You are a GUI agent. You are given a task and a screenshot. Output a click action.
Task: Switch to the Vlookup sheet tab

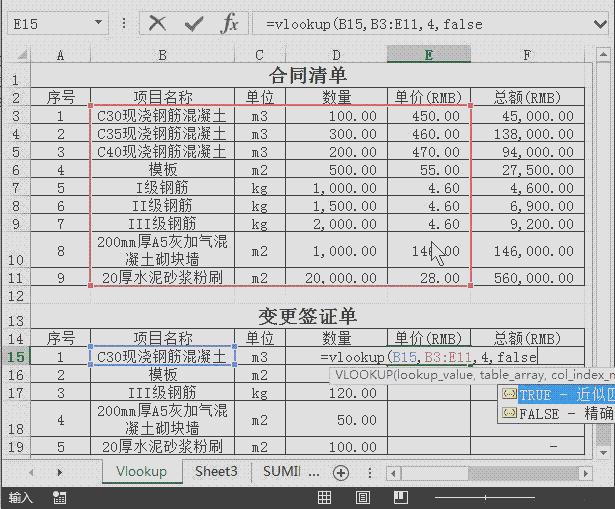[142, 471]
